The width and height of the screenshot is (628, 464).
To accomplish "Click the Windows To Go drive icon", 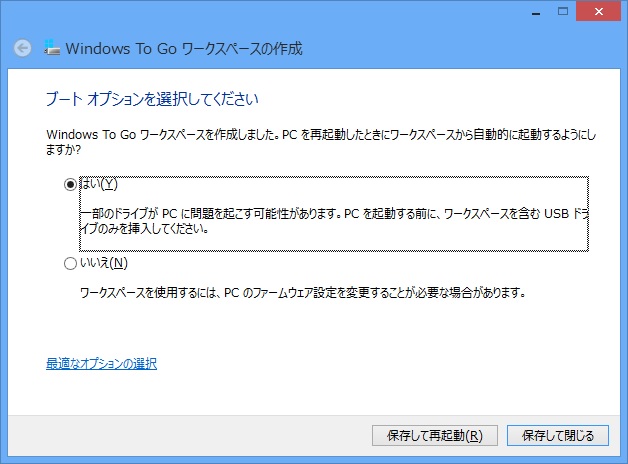I will tap(52, 47).
